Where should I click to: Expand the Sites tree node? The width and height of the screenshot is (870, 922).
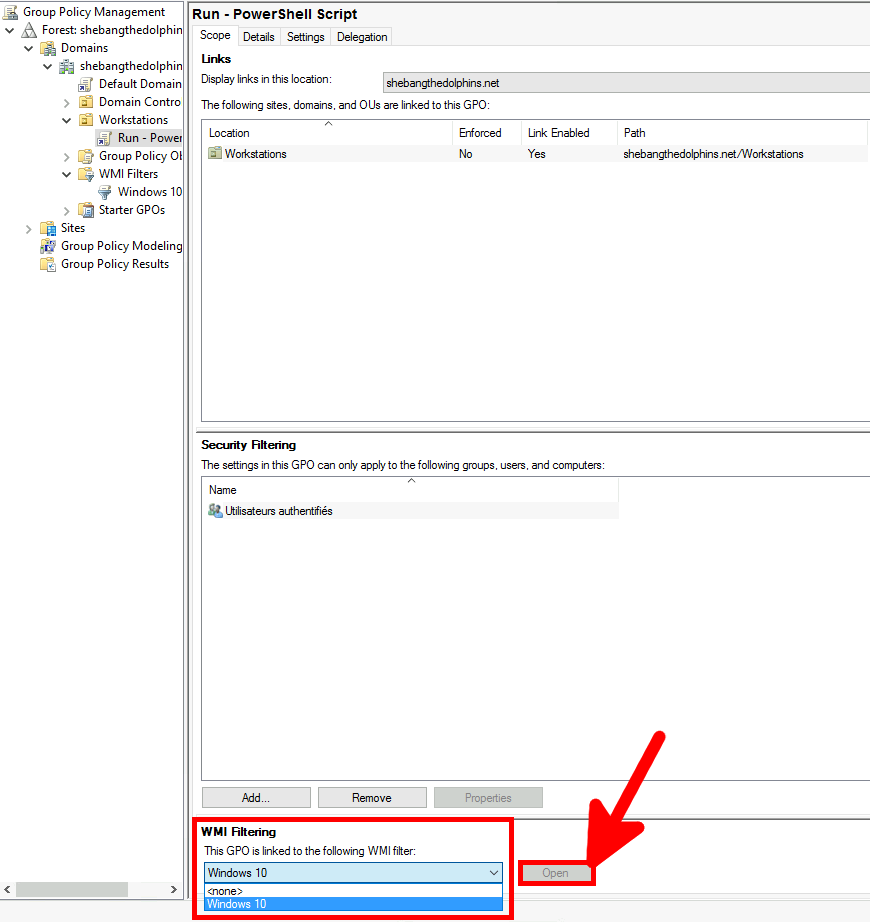point(29,227)
